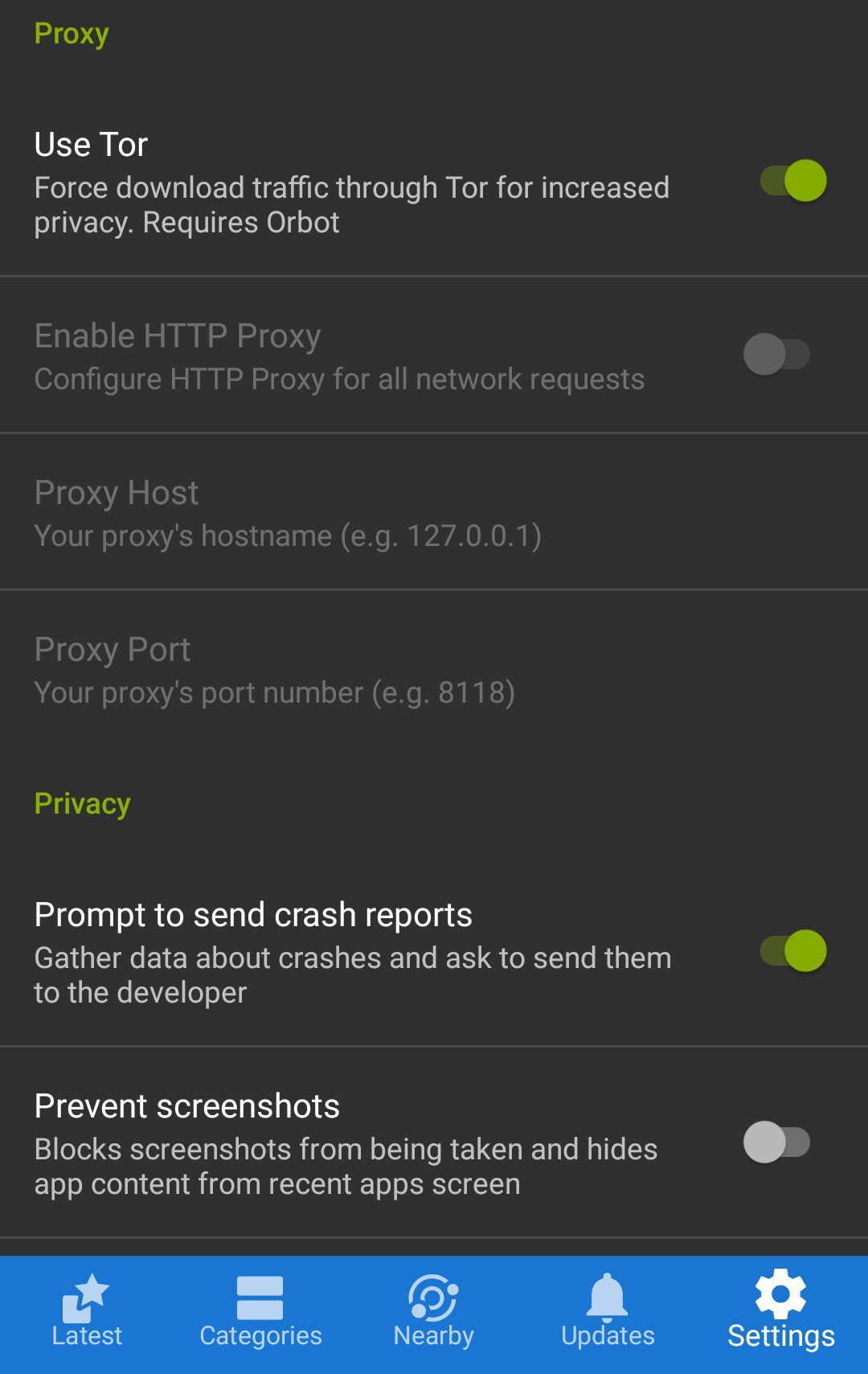Tap the Proxy section header
The width and height of the screenshot is (868, 1374).
tap(71, 33)
